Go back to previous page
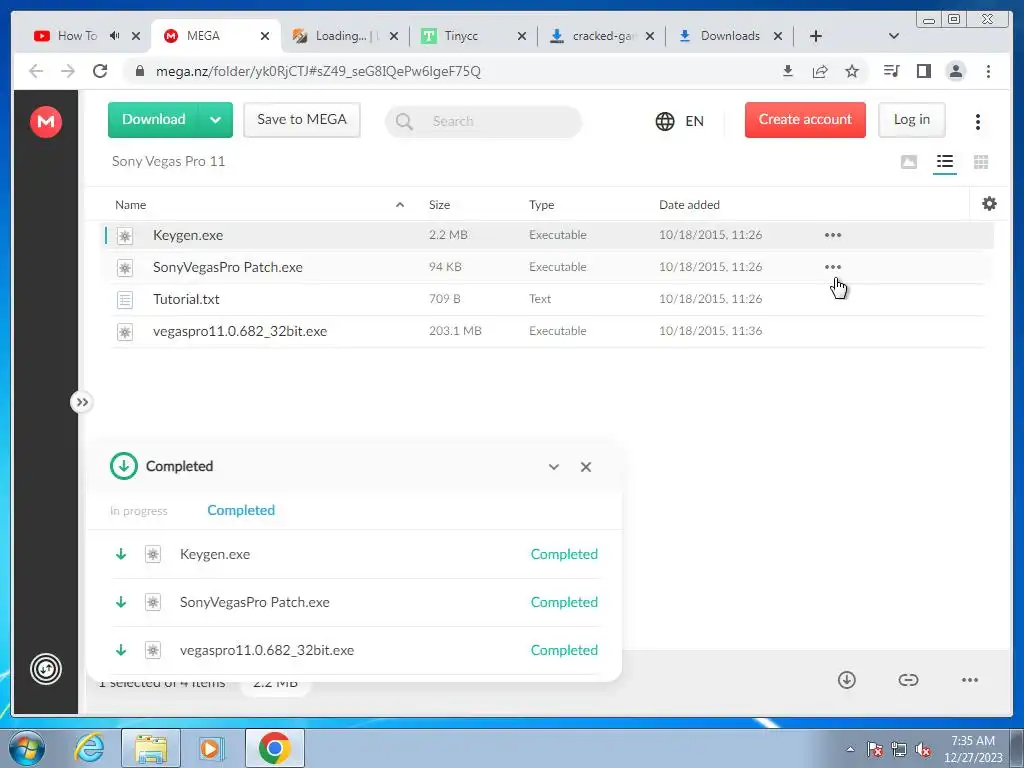Image resolution: width=1024 pixels, height=768 pixels. pos(36,71)
